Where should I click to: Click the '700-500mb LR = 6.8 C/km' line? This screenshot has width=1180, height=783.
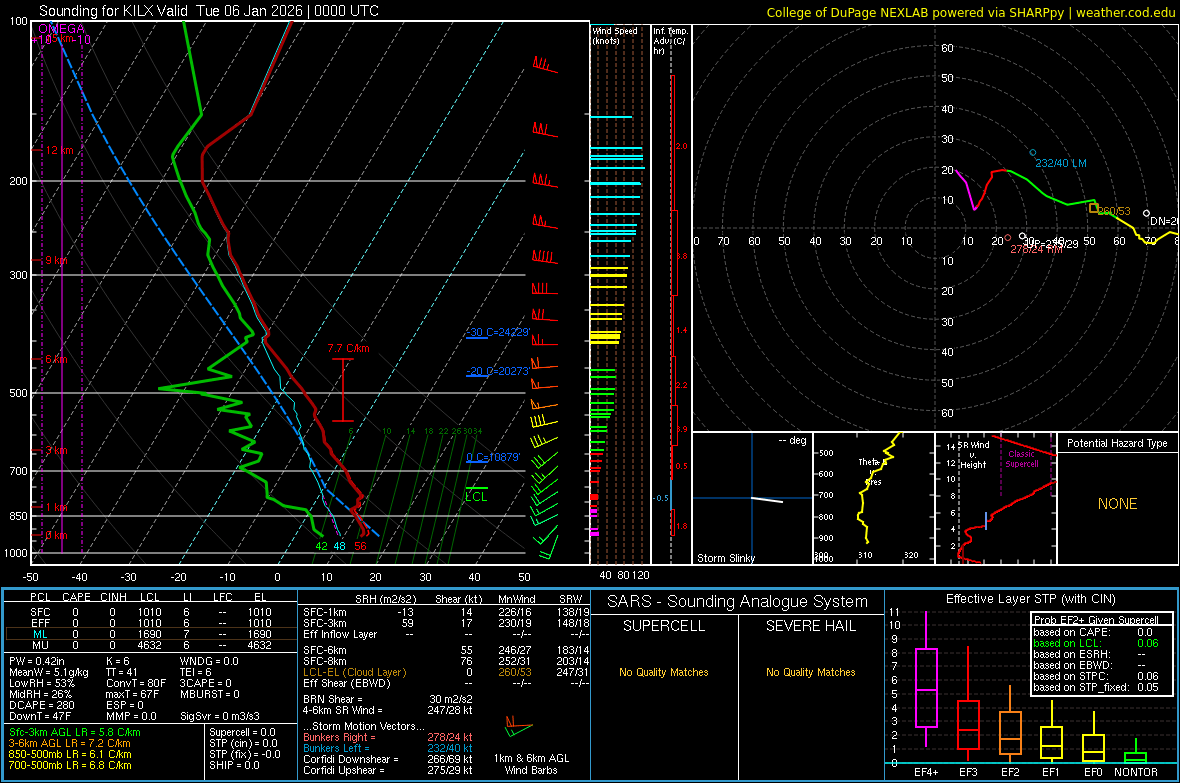(70, 765)
